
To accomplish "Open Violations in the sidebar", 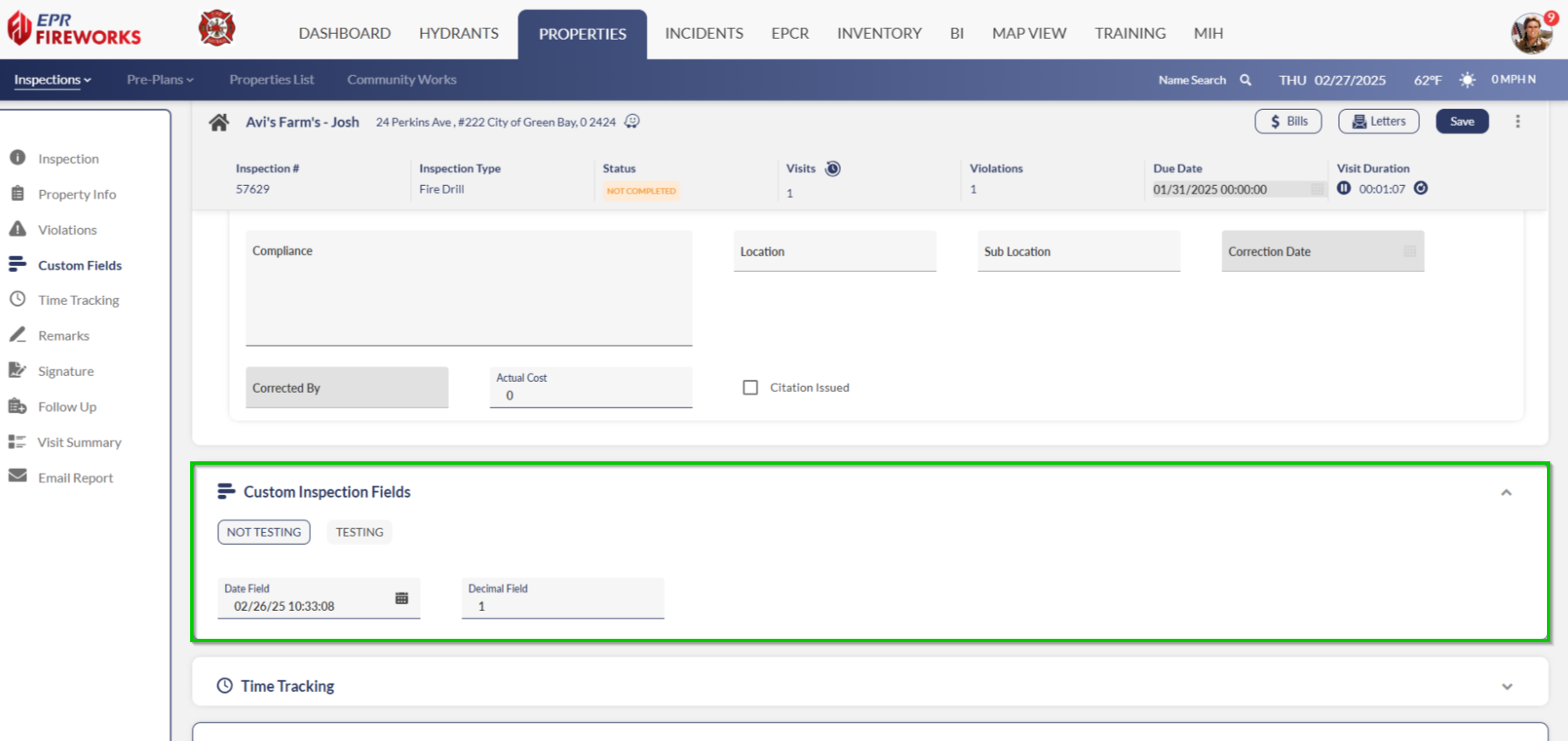I will point(67,230).
